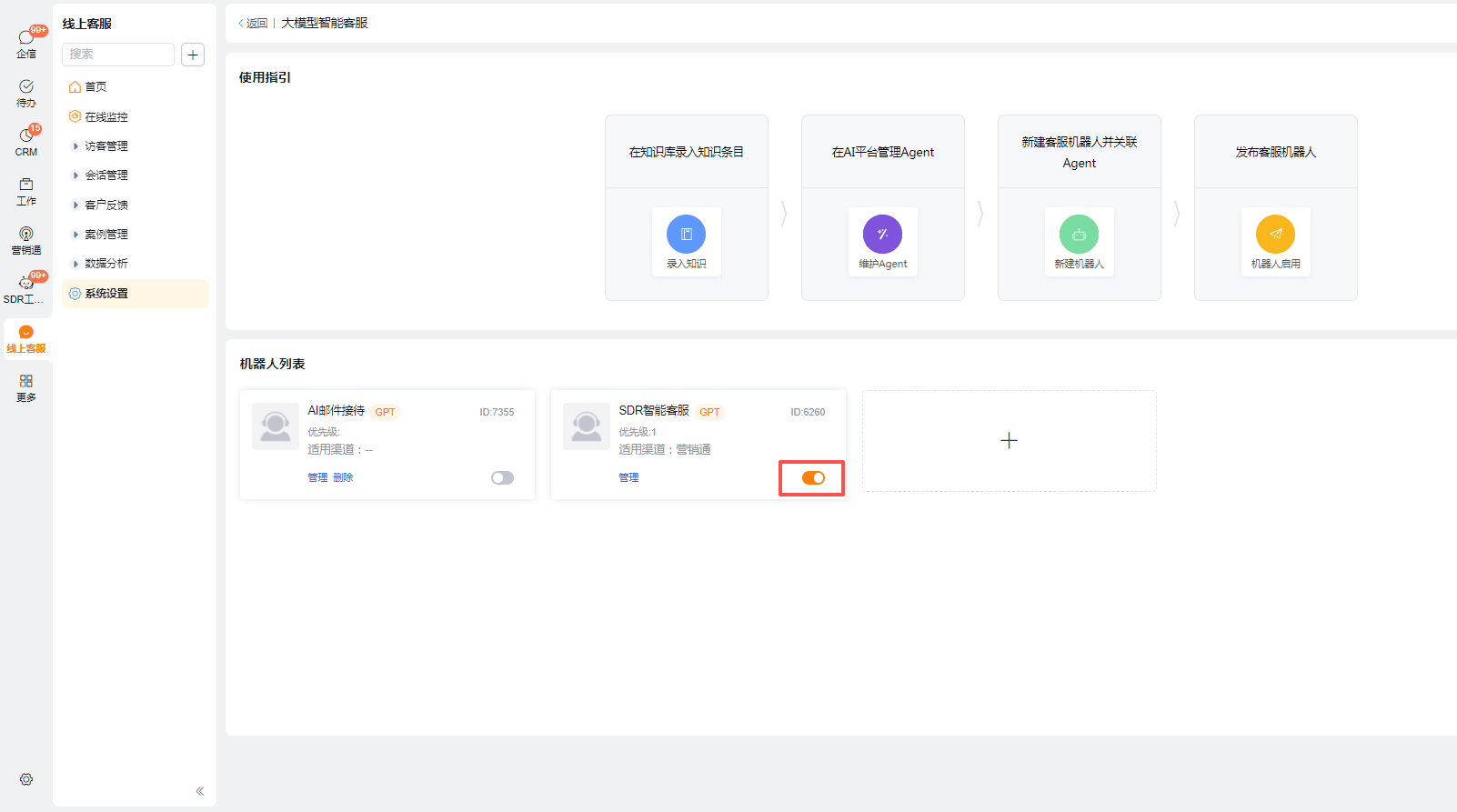The image size is (1457, 812).
Task: Select 系统设置 in the sidebar
Action: (106, 294)
